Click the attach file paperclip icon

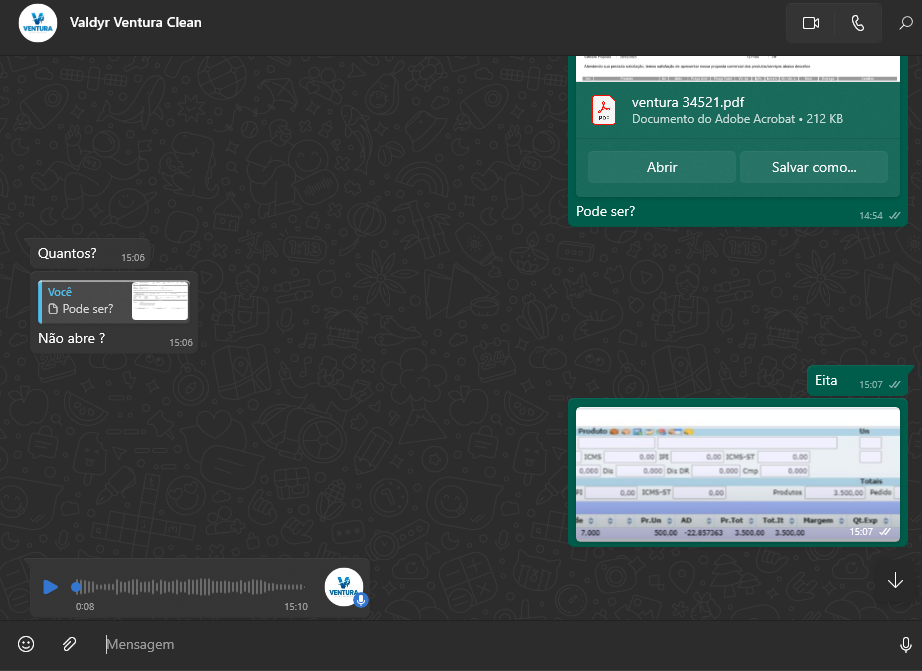click(x=69, y=644)
